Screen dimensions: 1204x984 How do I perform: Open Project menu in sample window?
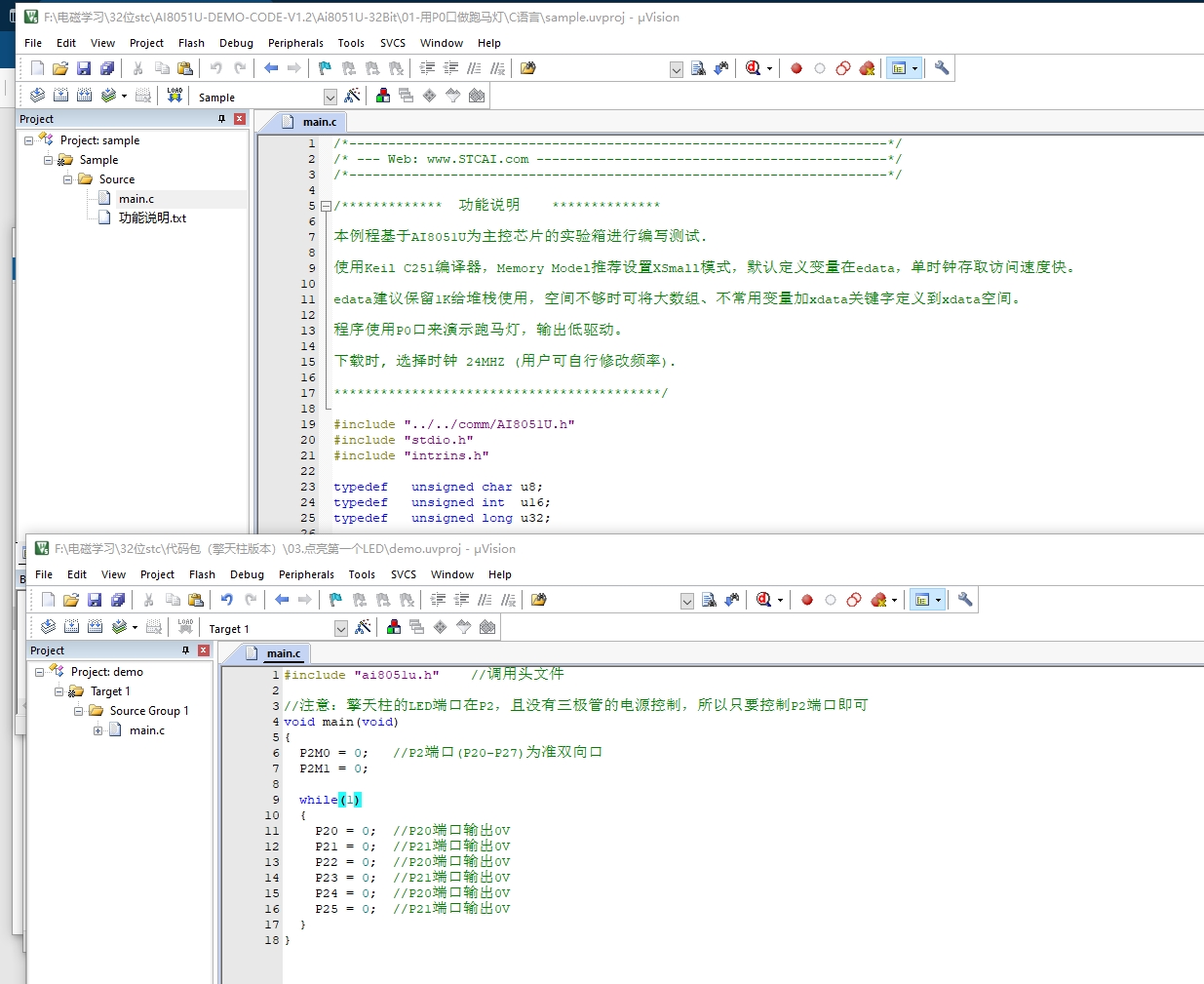(x=146, y=43)
